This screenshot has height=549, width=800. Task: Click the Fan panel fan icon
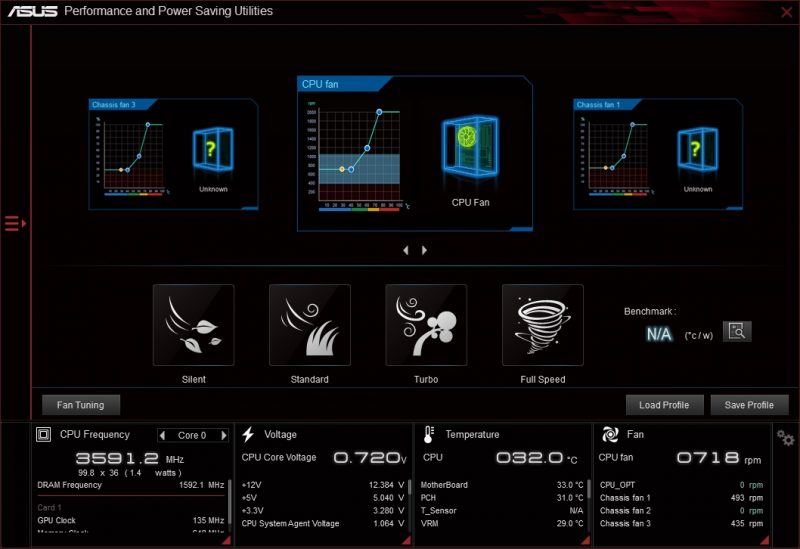tap(610, 434)
